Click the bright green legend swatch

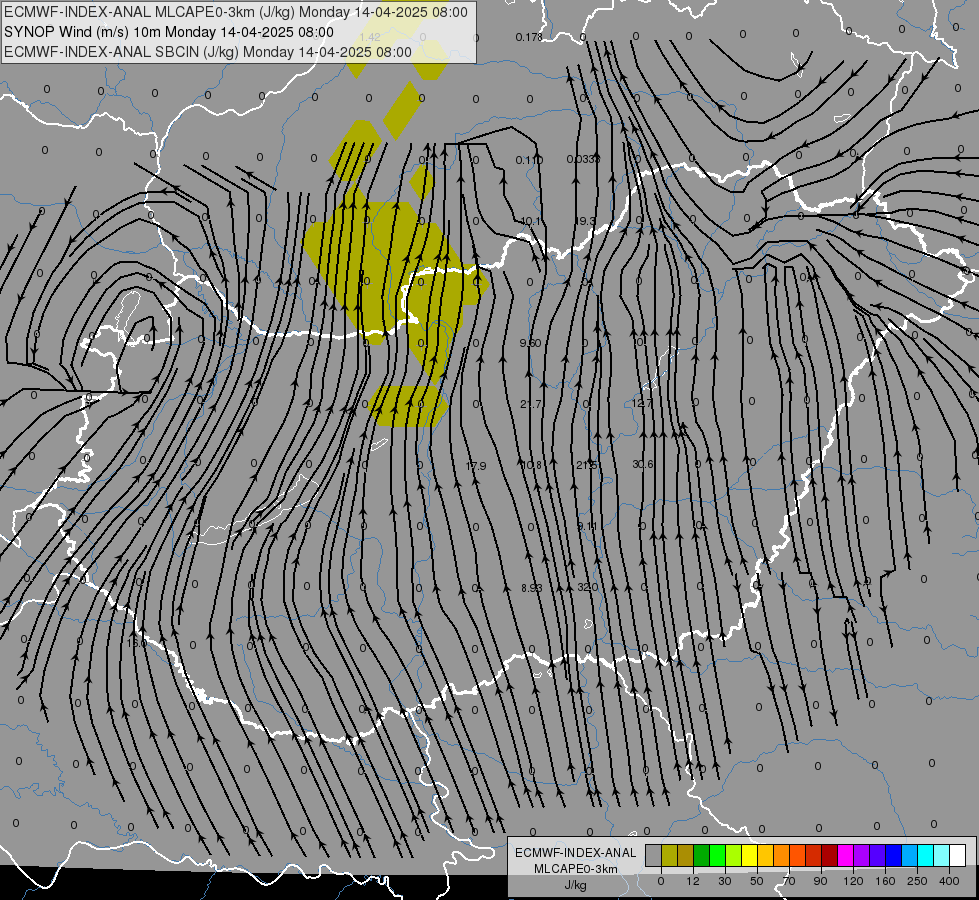click(717, 855)
